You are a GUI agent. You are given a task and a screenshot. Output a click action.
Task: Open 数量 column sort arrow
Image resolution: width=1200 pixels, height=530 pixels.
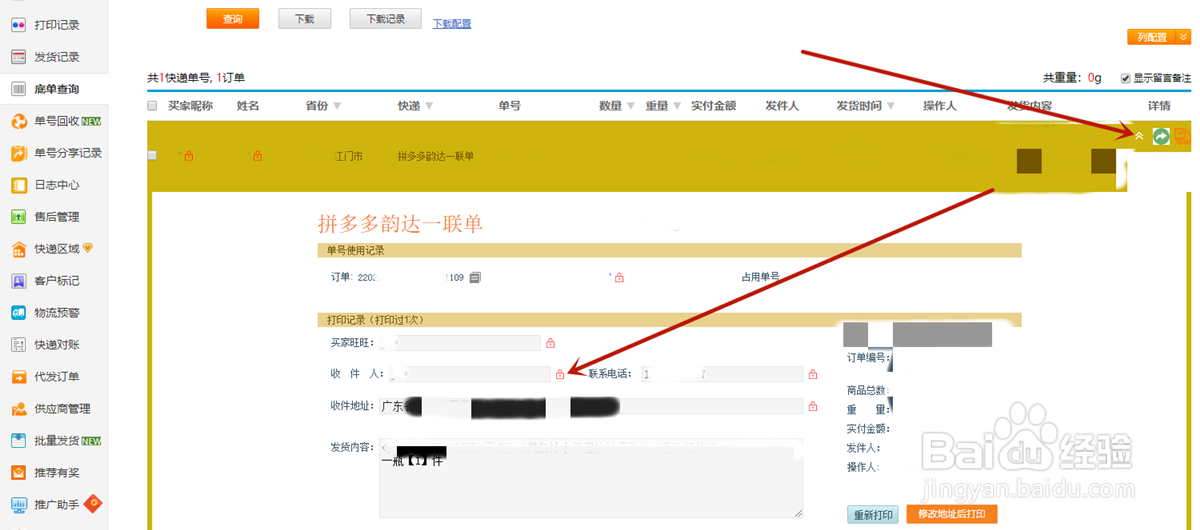(630, 106)
